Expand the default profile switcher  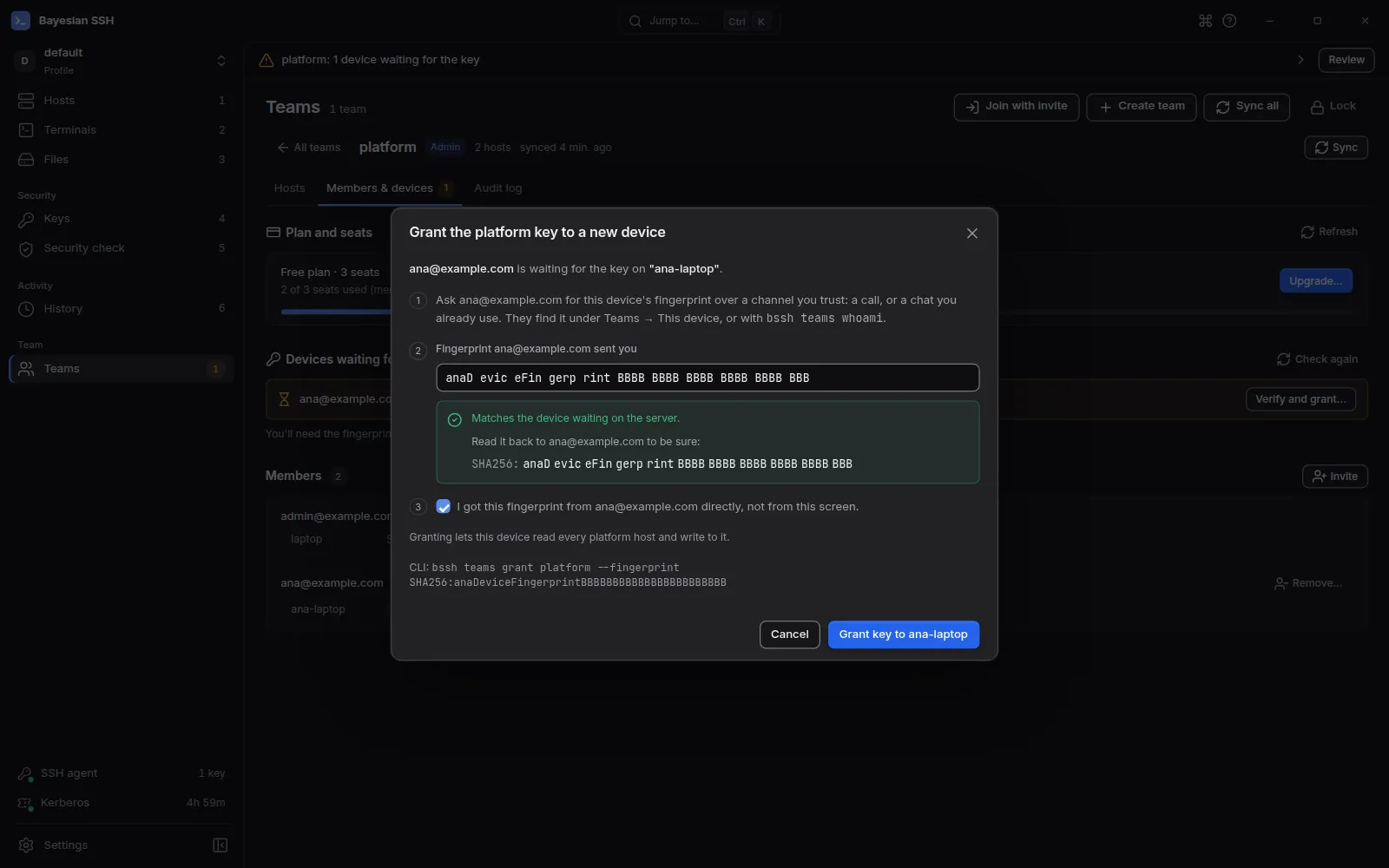point(221,61)
